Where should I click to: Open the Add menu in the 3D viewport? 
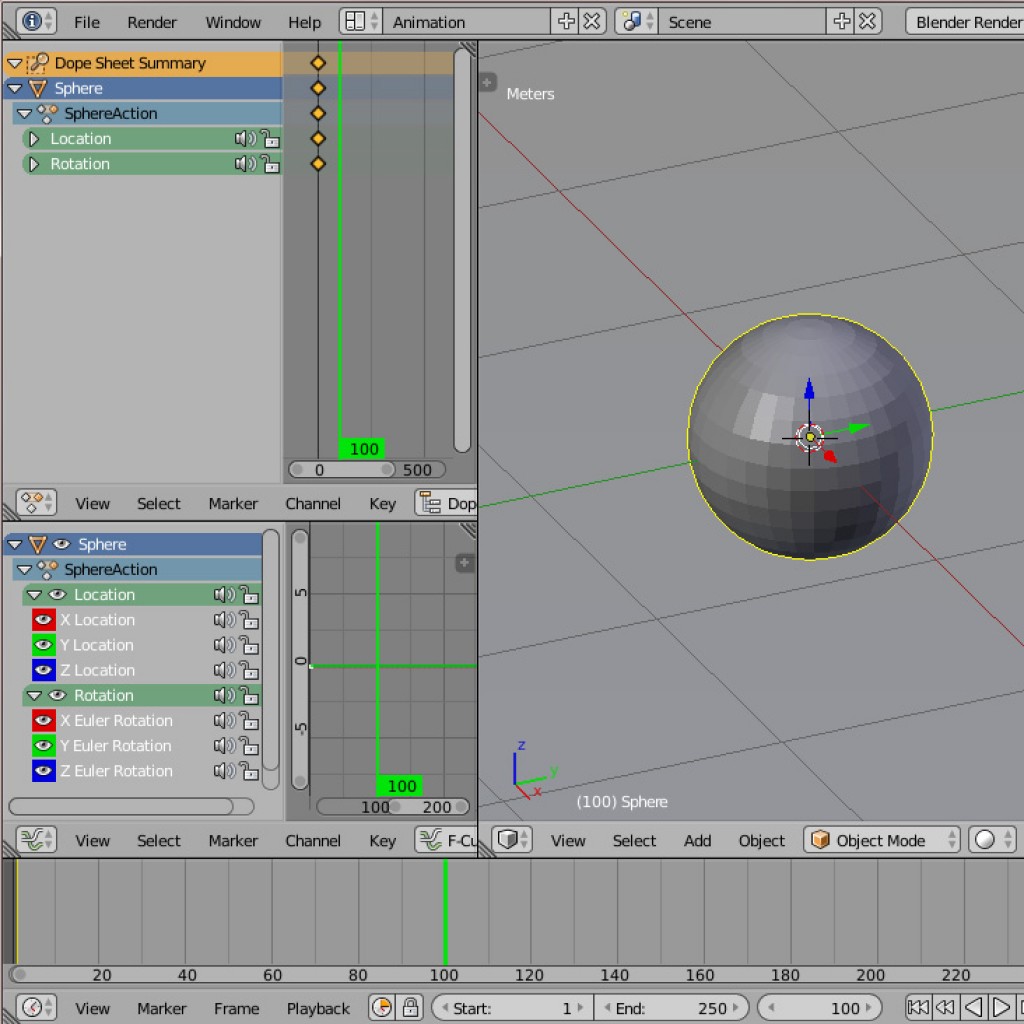pyautogui.click(x=697, y=840)
